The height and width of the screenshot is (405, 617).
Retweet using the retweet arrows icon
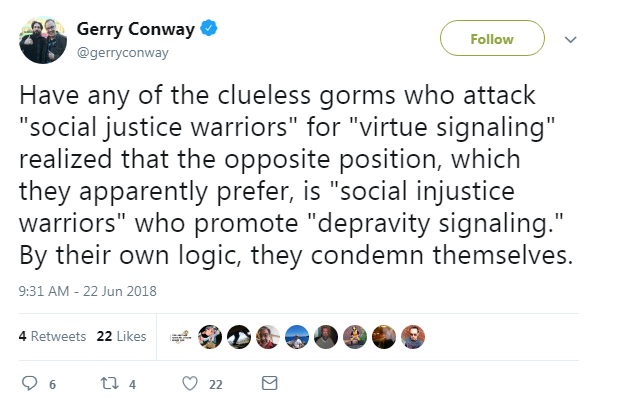coord(110,383)
